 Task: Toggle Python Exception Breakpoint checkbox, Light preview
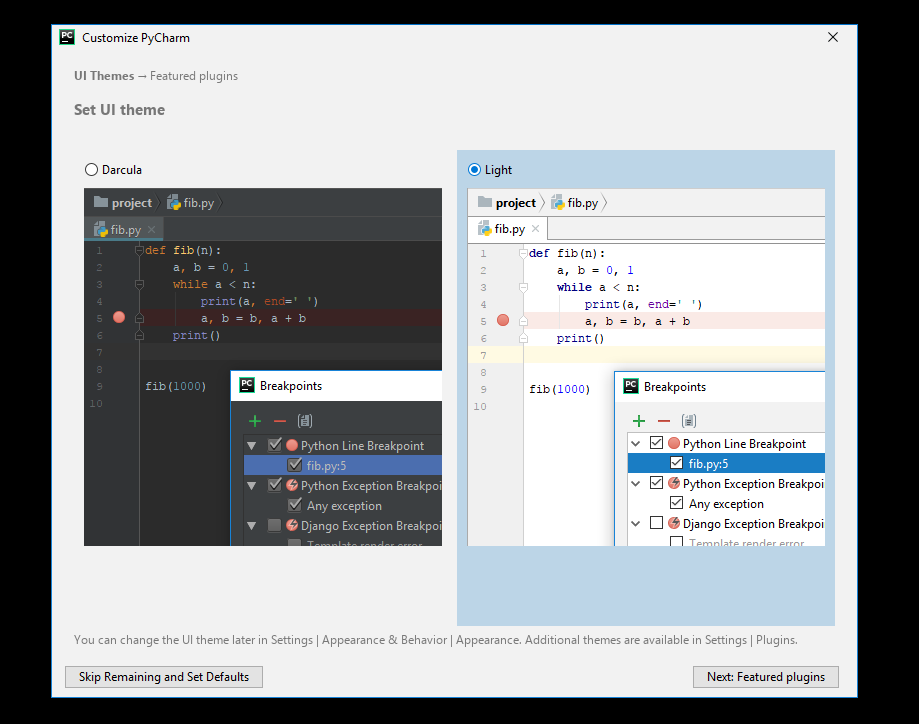point(656,482)
